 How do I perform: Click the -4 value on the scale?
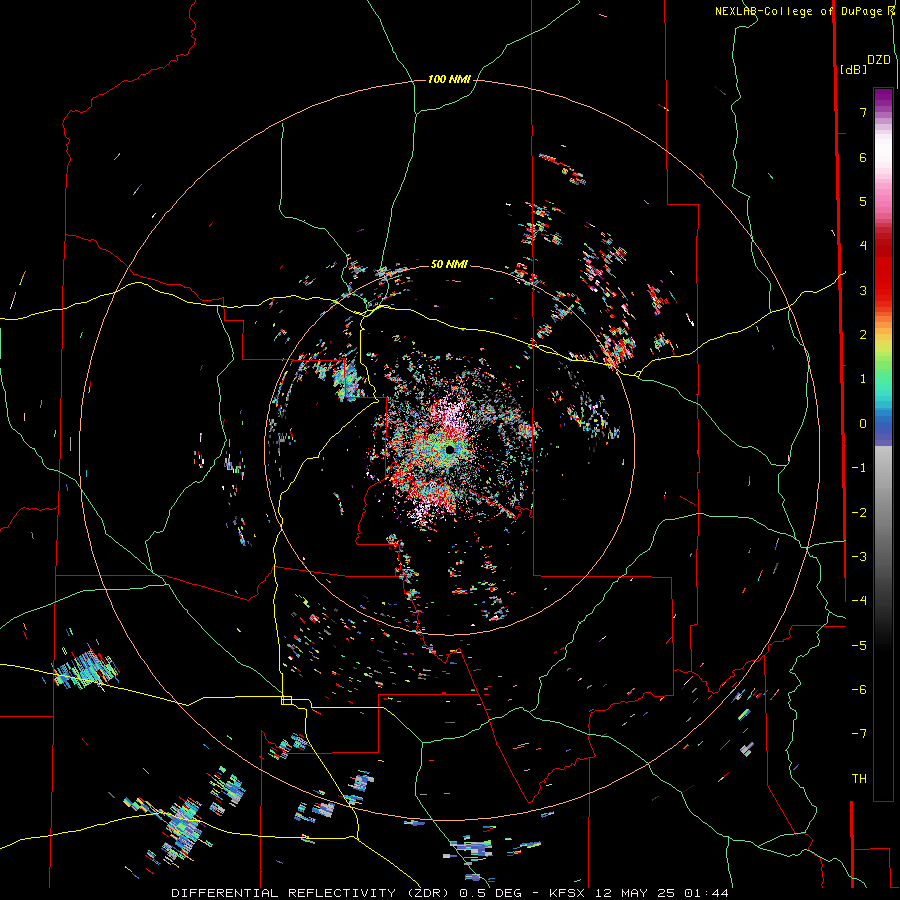[859, 601]
